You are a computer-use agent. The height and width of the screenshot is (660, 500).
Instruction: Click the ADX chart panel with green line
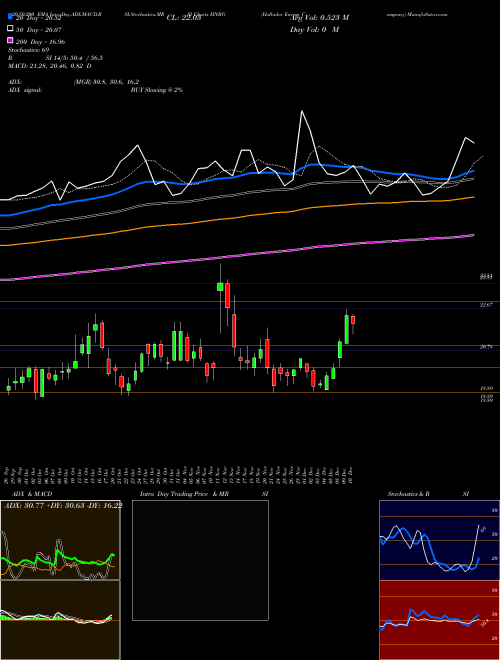pos(60,540)
